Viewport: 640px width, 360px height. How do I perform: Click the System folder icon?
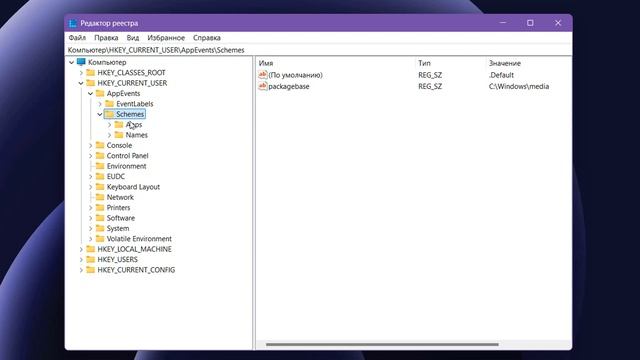coord(100,228)
